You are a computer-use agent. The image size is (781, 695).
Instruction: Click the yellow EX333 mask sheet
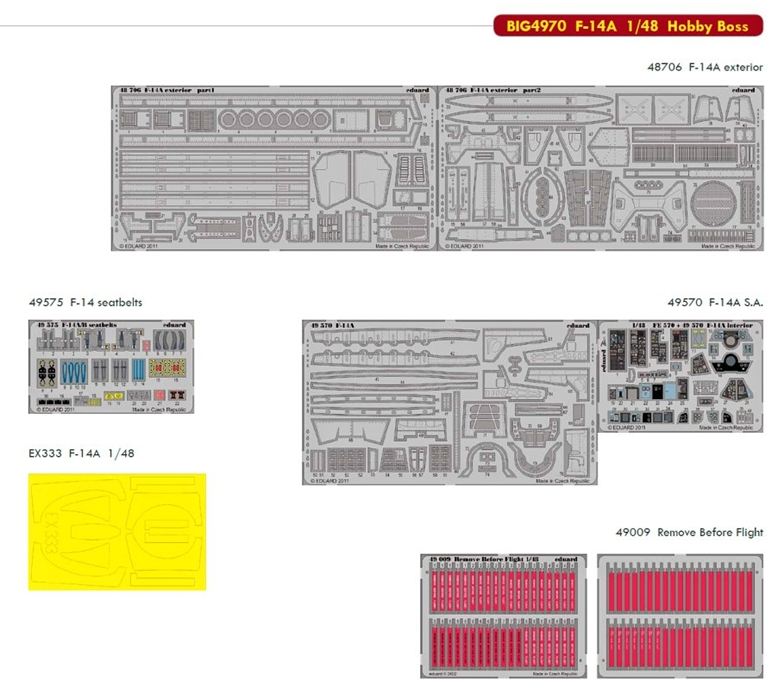tap(117, 530)
